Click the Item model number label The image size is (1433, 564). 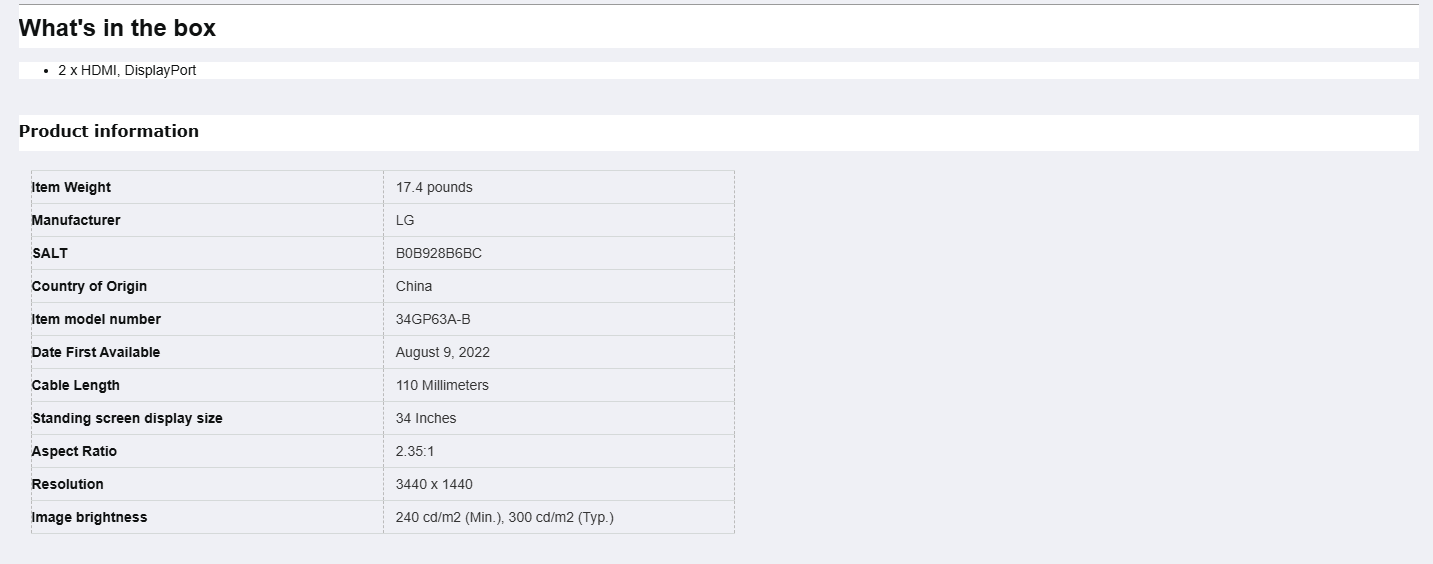[96, 319]
